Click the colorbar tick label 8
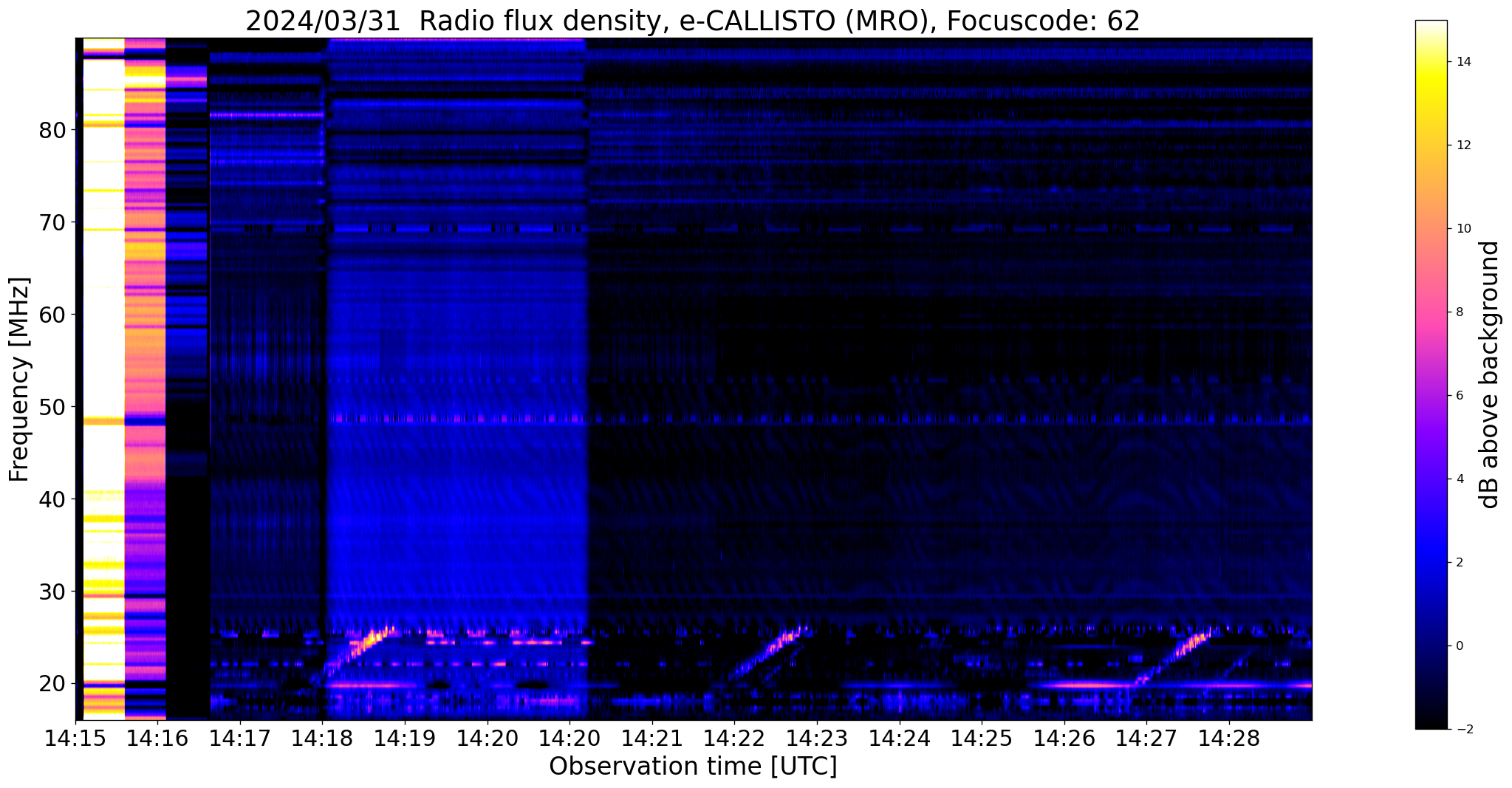The image size is (1512, 788). tap(1460, 312)
